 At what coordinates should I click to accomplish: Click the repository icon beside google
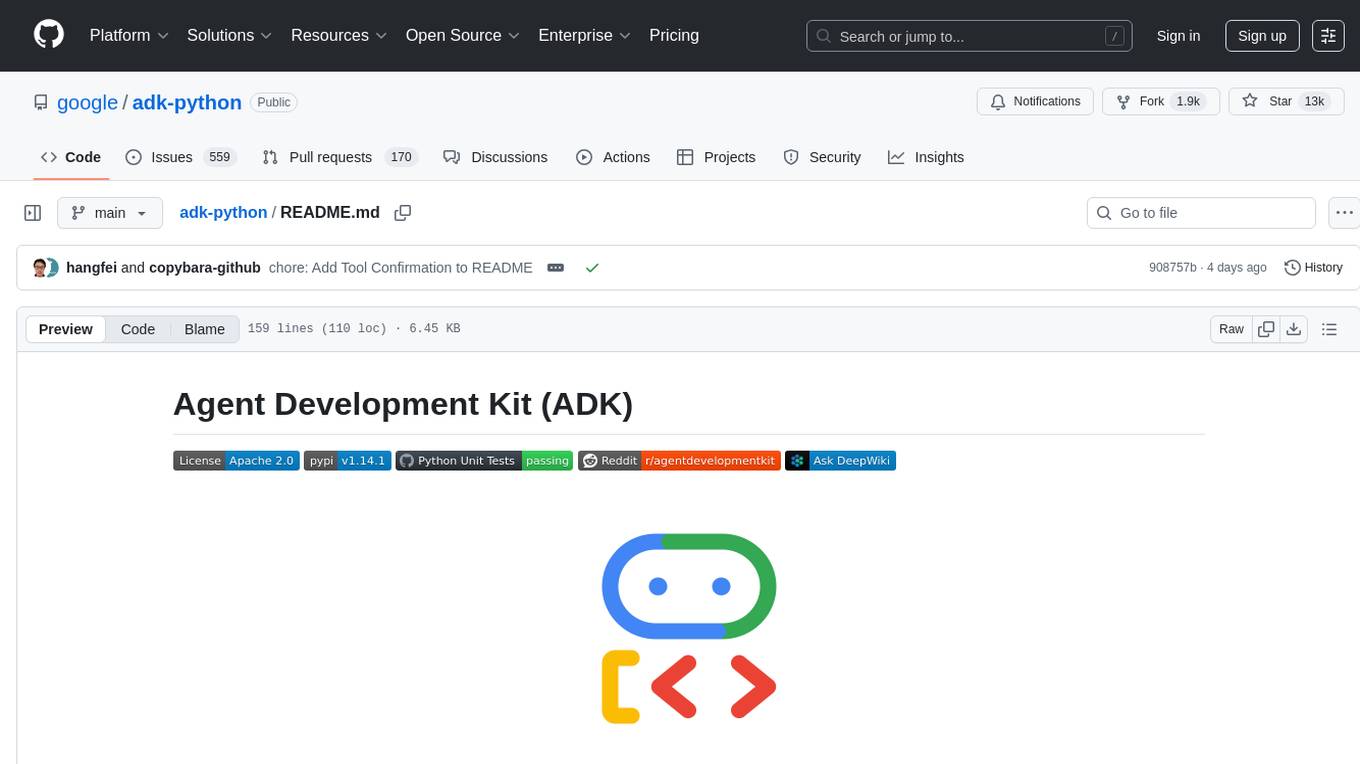40,102
